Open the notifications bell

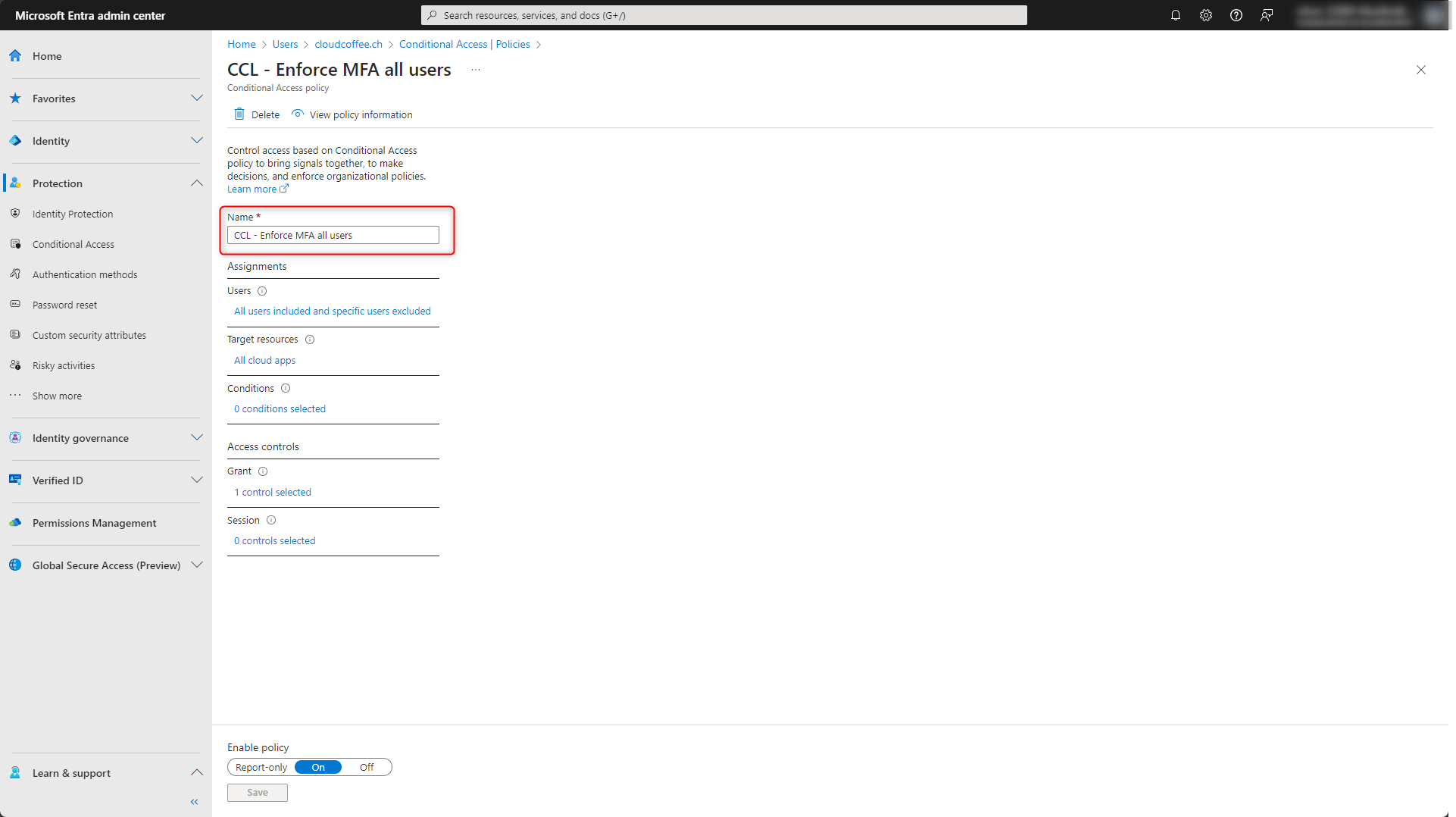(1176, 14)
